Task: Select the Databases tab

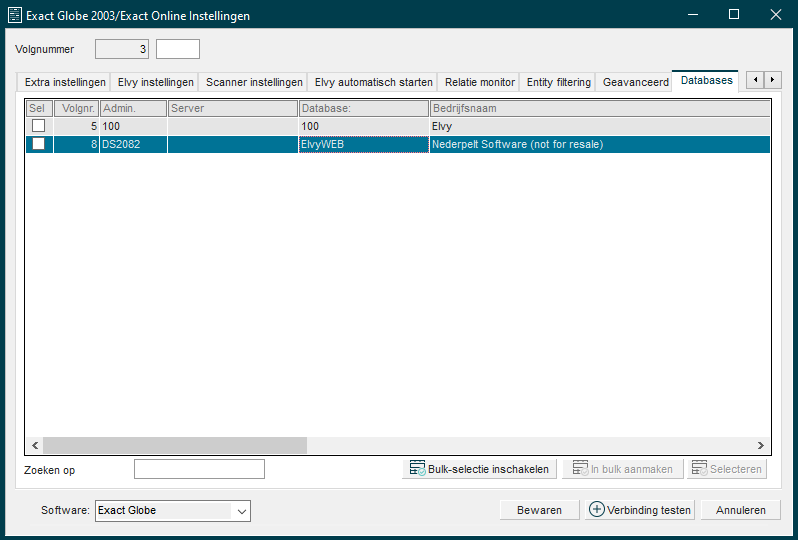Action: 706,80
